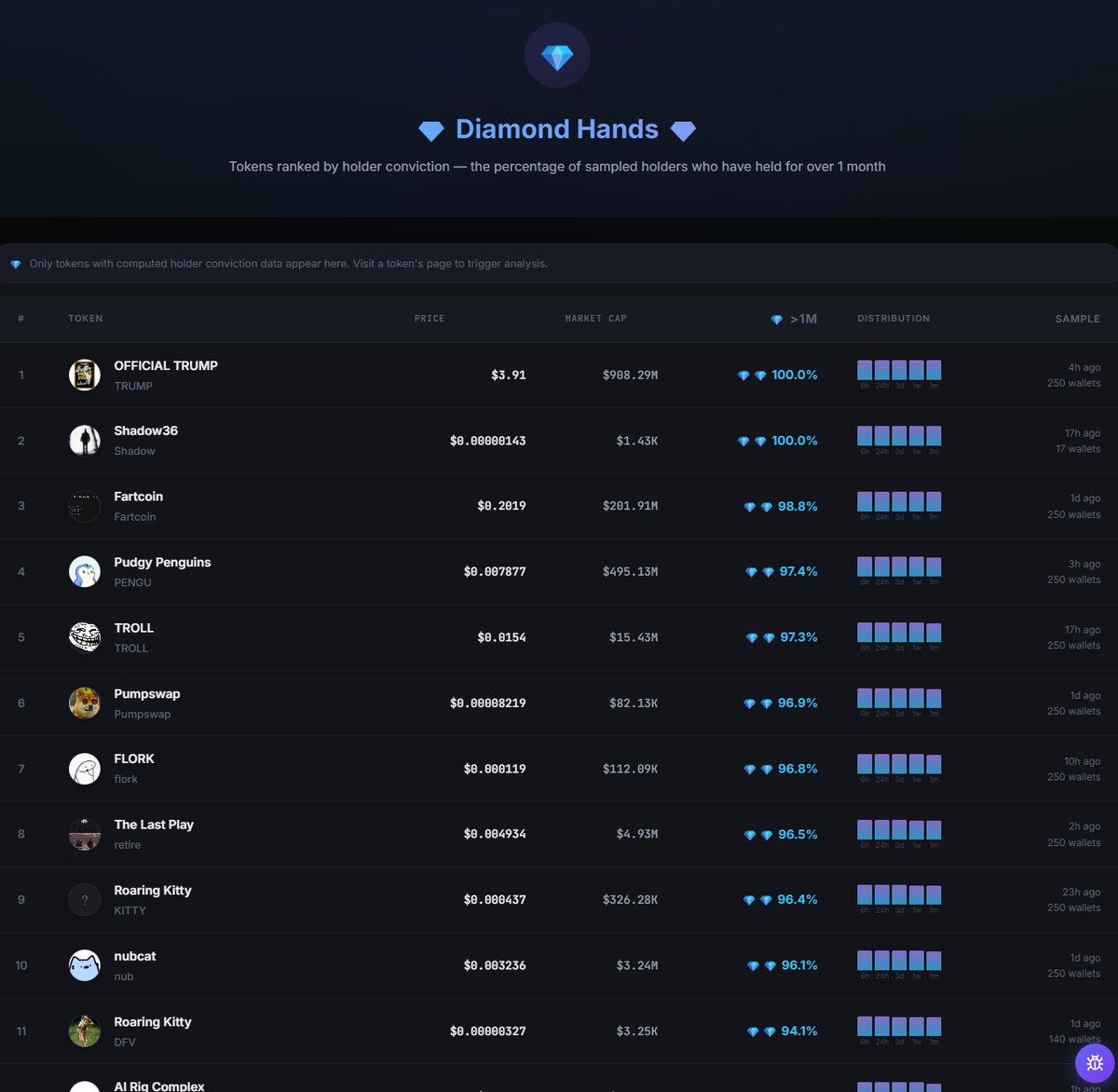This screenshot has width=1118, height=1092.
Task: Open the purple bug report floating button
Action: (1095, 1063)
